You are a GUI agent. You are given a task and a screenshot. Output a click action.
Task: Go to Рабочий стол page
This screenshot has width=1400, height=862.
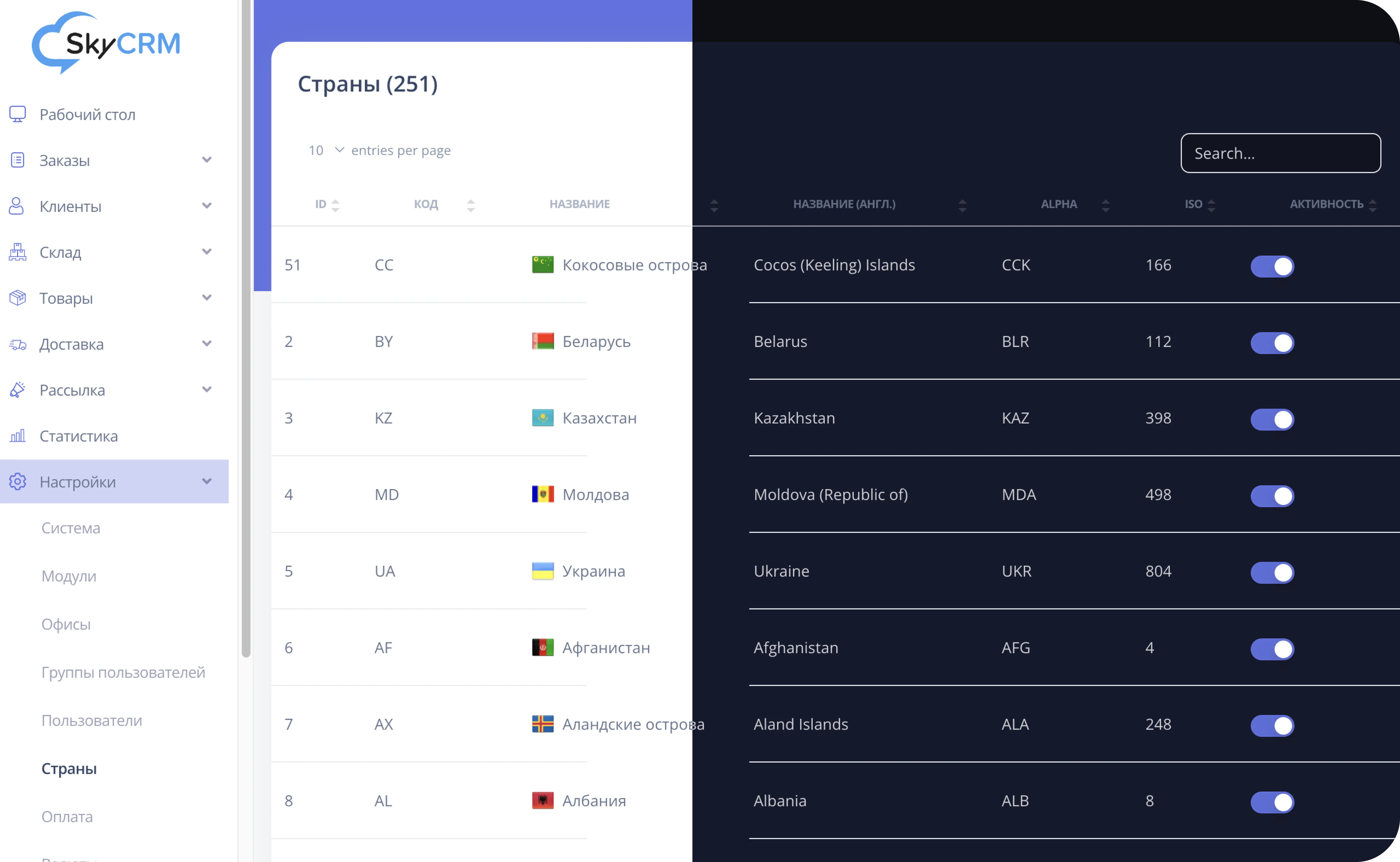point(87,114)
